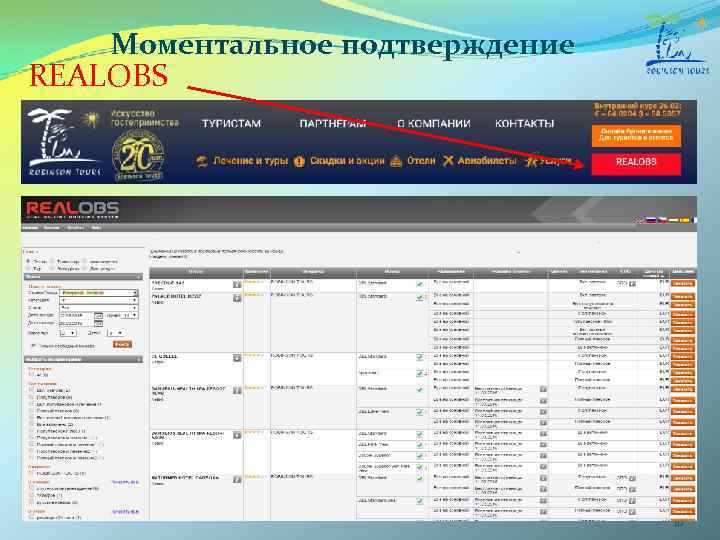Open the Категория dropdown
720x540 pixels.
(99, 300)
